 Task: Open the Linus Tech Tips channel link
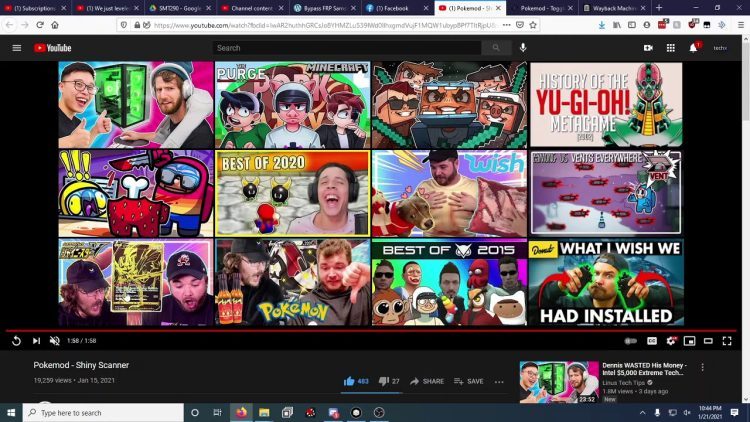click(624, 383)
